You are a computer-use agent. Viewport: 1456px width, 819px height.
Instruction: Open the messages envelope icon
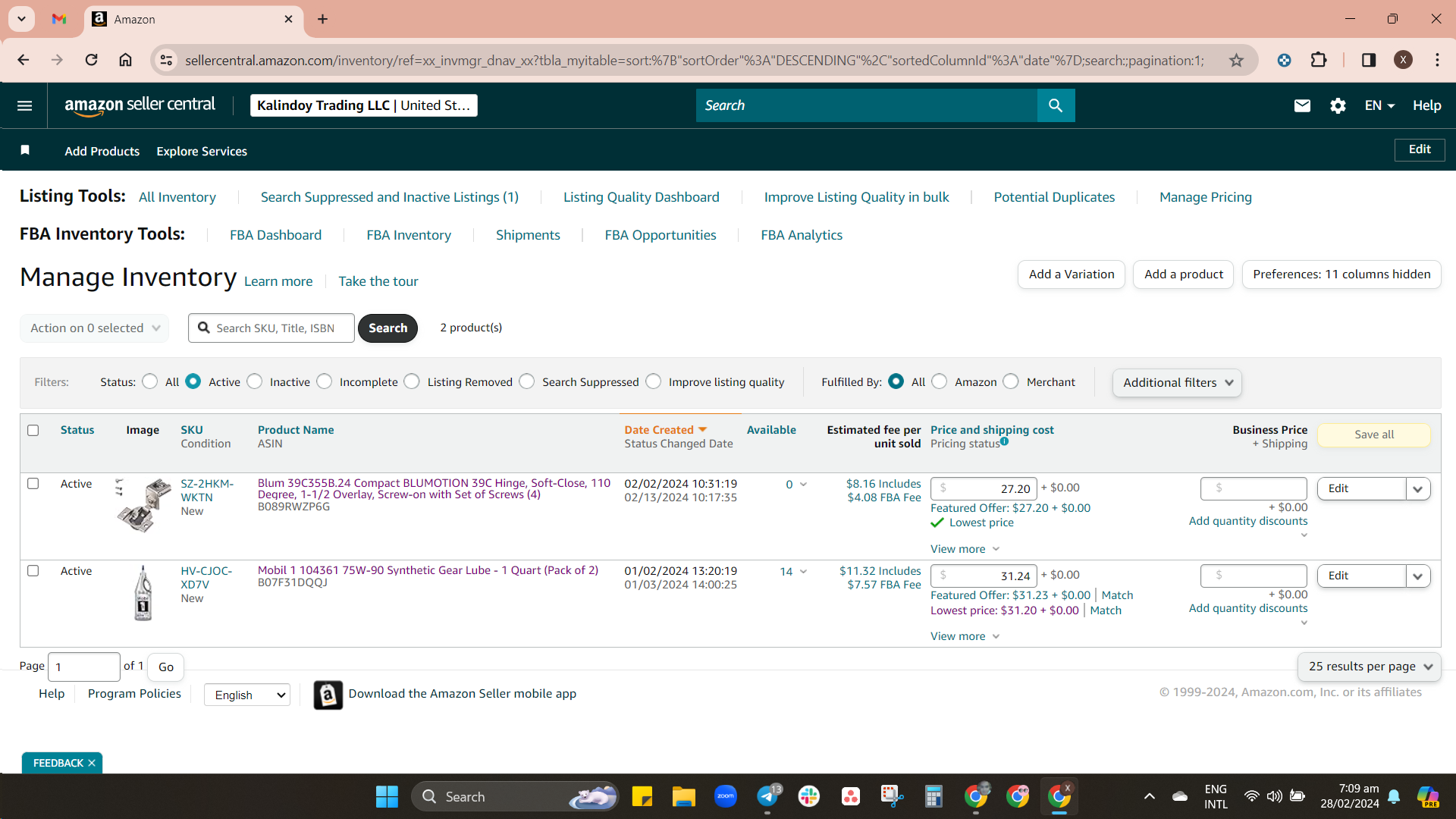tap(1302, 105)
